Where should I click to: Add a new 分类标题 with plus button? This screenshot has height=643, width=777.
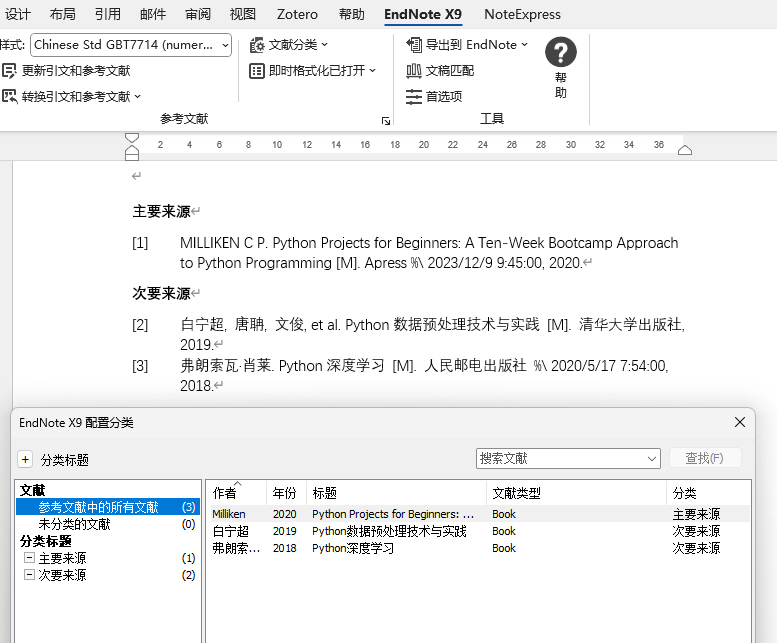point(25,459)
